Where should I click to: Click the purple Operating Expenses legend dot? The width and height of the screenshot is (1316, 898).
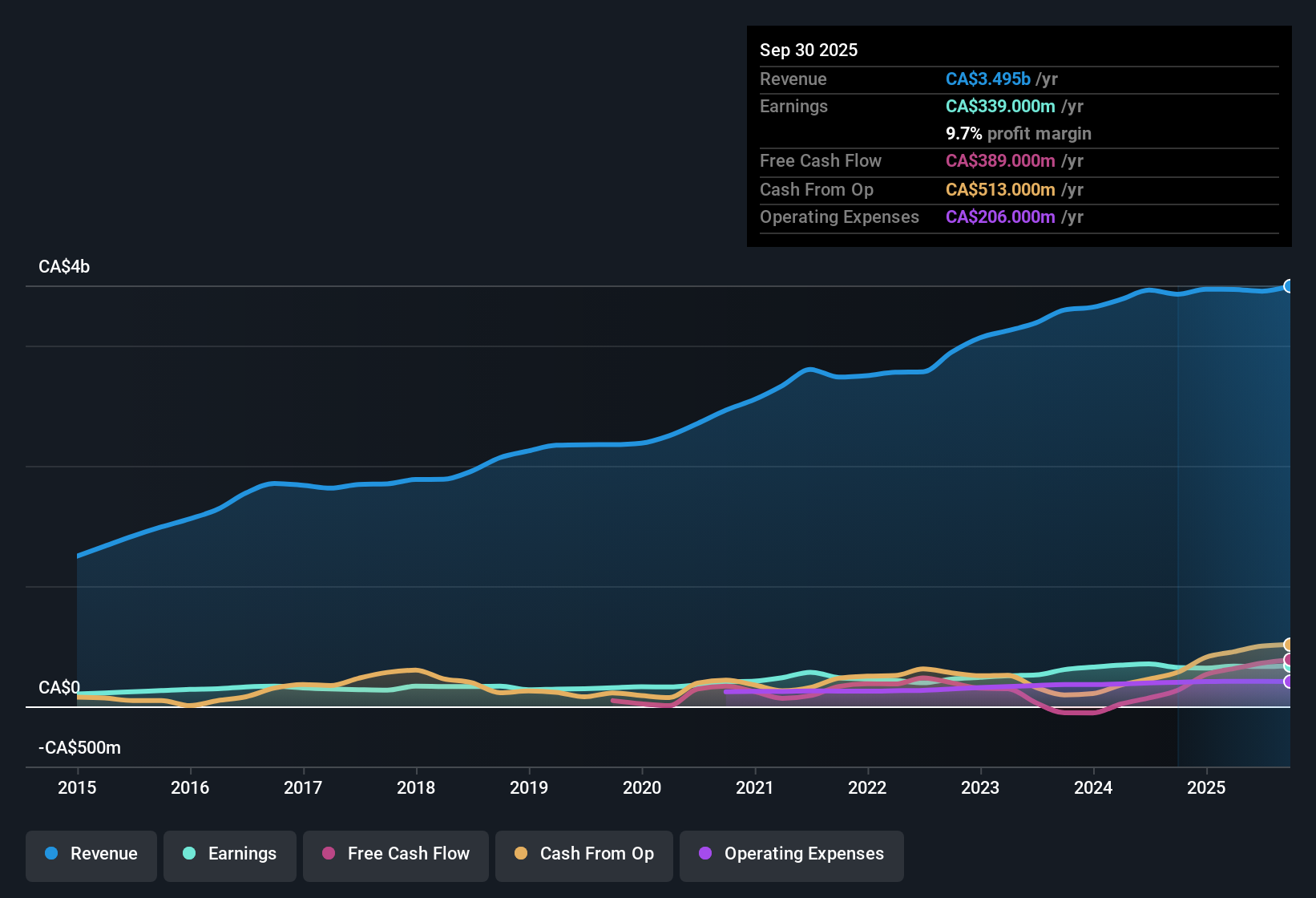(x=705, y=853)
